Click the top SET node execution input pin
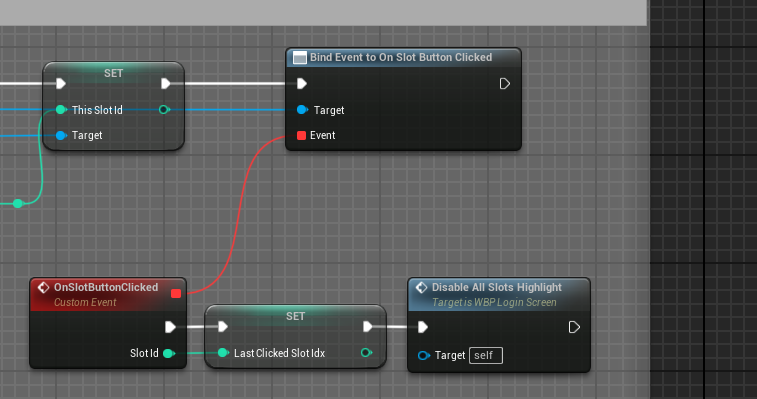Screen dimensions: 757x399 61,84
